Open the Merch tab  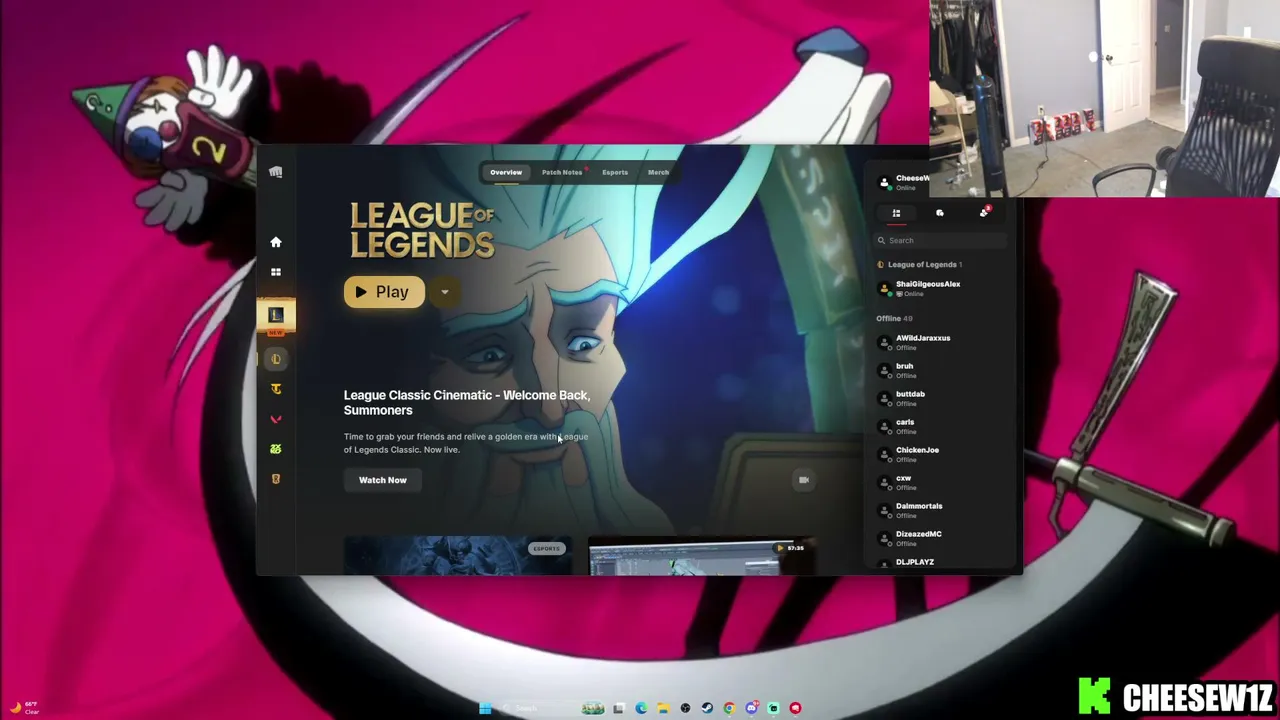coord(658,172)
